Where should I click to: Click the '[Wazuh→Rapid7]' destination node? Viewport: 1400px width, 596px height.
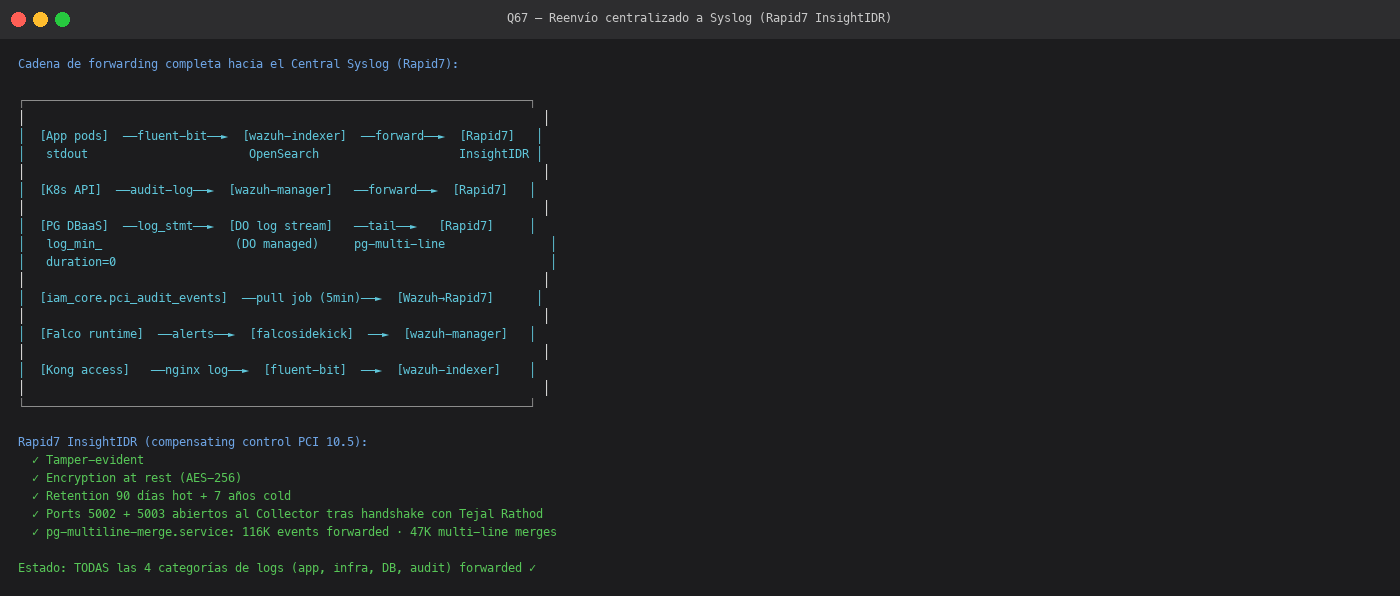tap(445, 298)
